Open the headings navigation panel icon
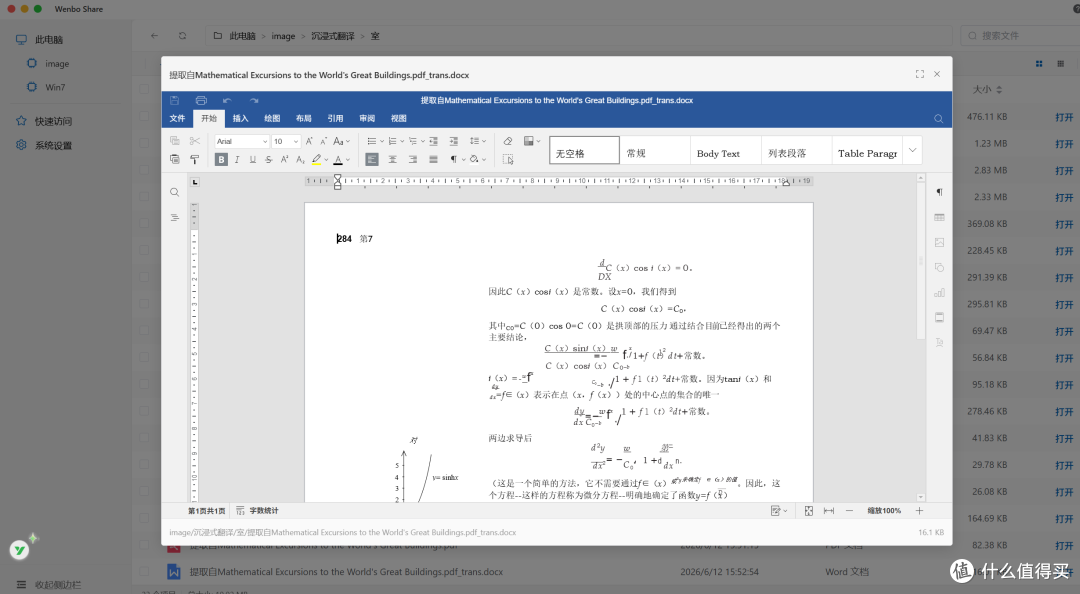The height and width of the screenshot is (594, 1080). pos(174,218)
